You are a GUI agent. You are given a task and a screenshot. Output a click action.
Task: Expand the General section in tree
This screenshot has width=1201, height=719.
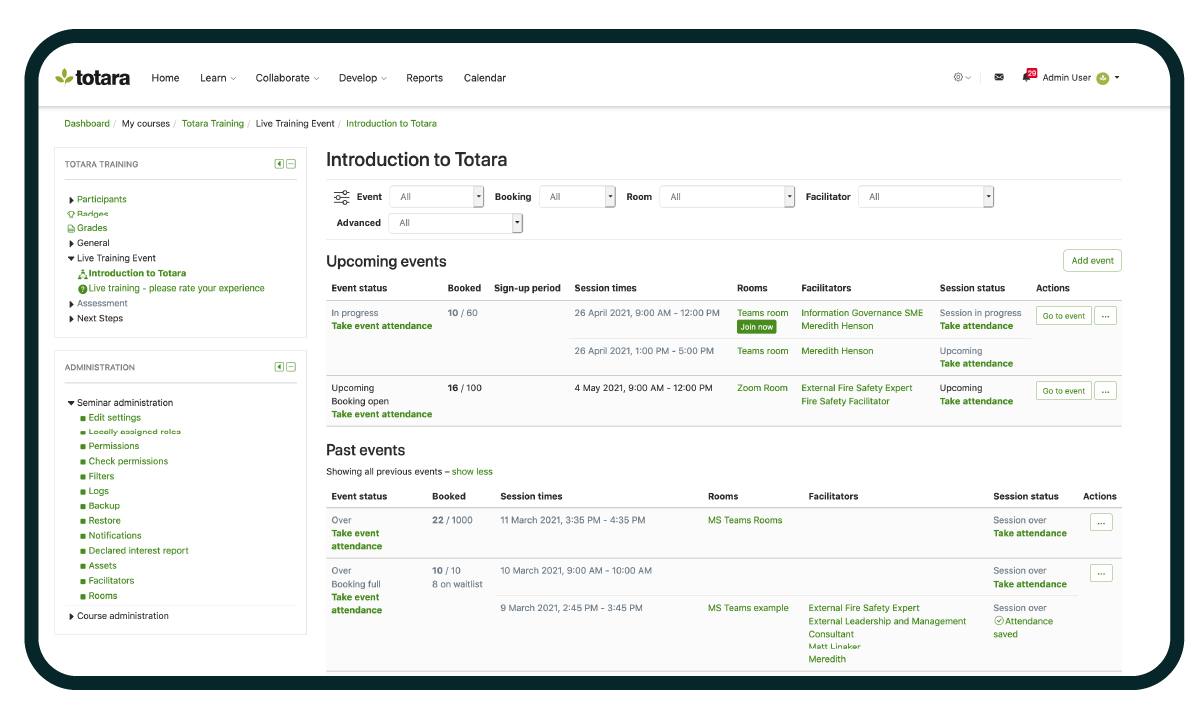(x=71, y=243)
